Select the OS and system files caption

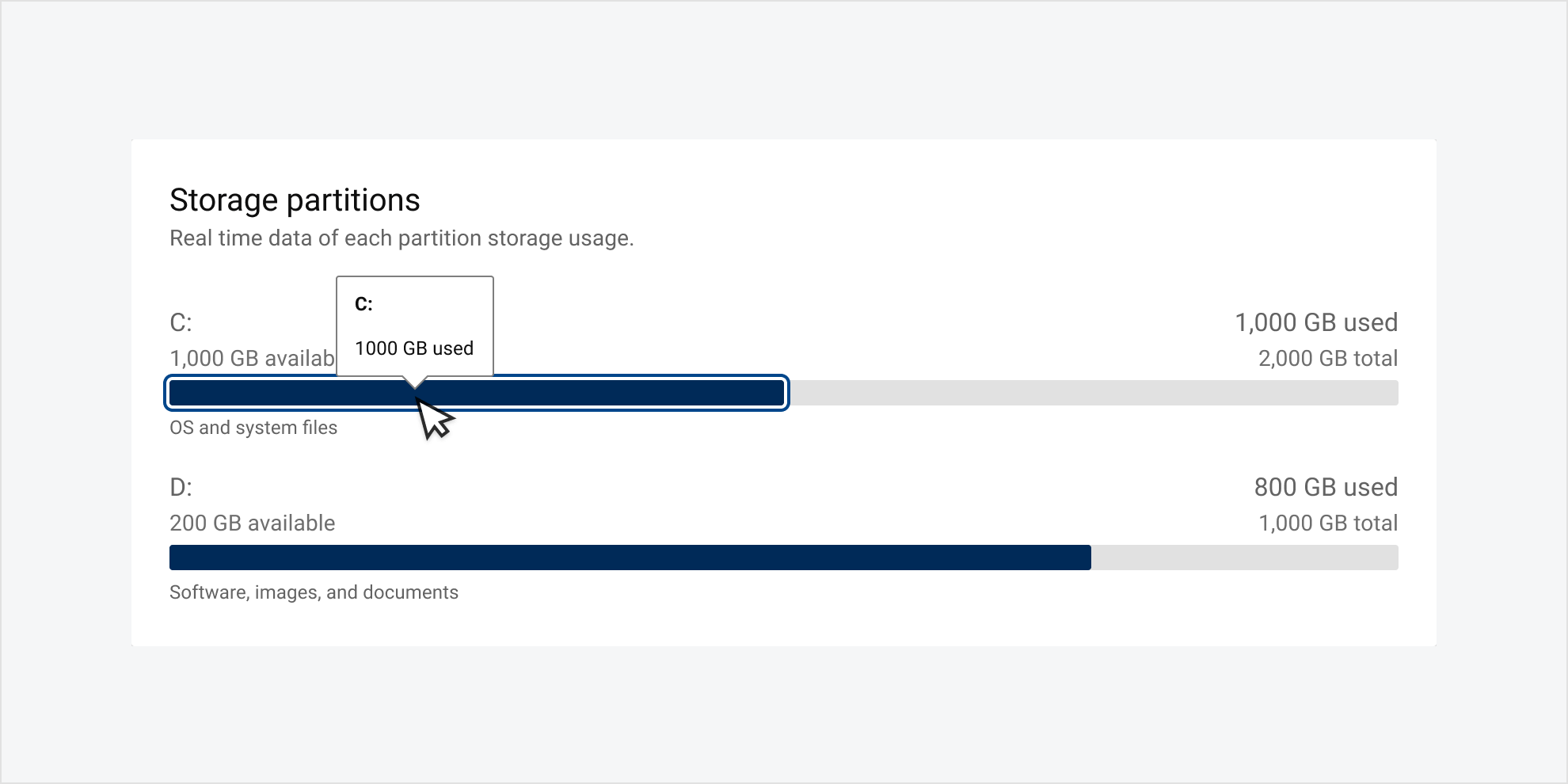coord(253,427)
